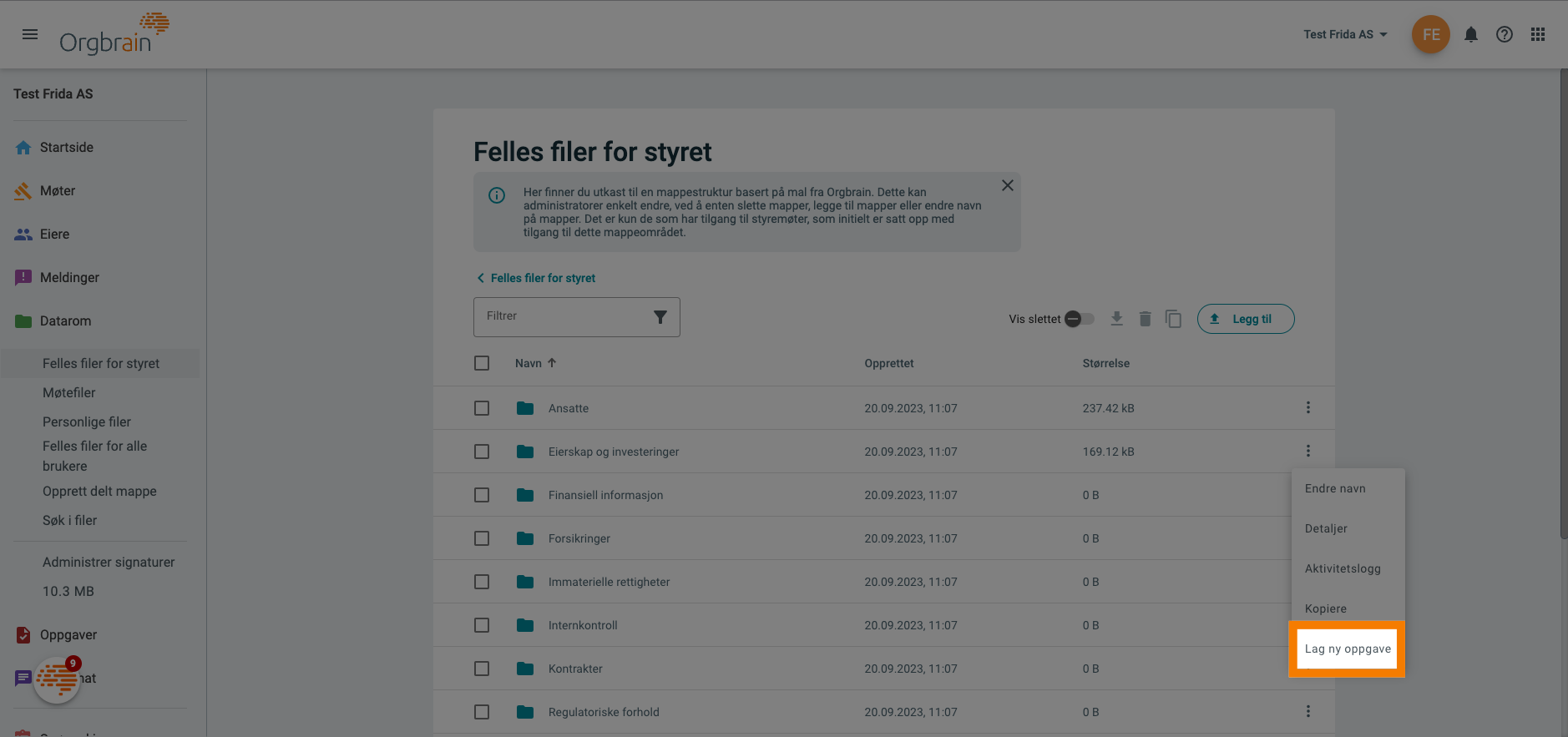The height and width of the screenshot is (737, 1568).
Task: Open the three-dot menu for Ansatte
Action: click(x=1308, y=407)
